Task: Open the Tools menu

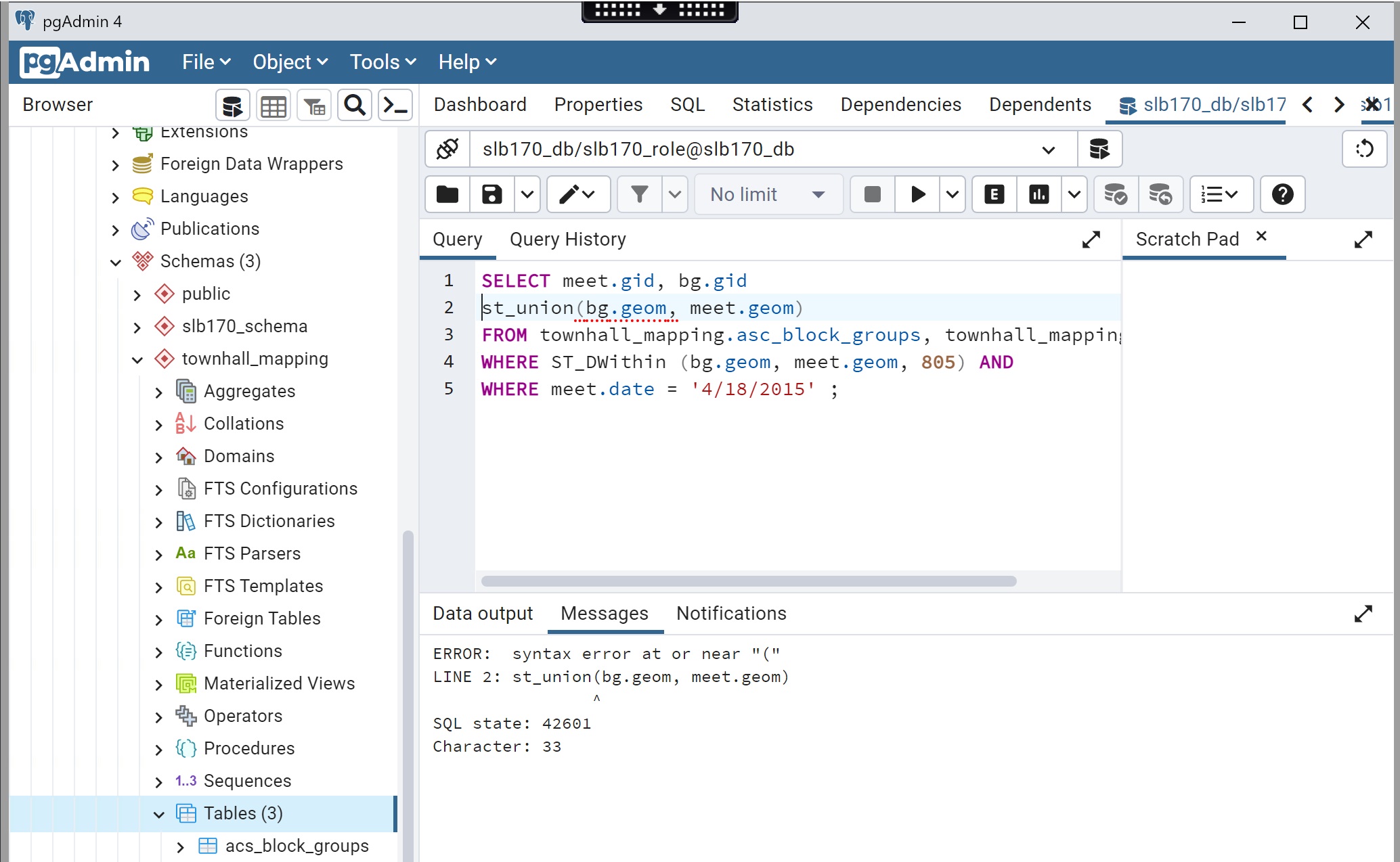Action: click(382, 62)
